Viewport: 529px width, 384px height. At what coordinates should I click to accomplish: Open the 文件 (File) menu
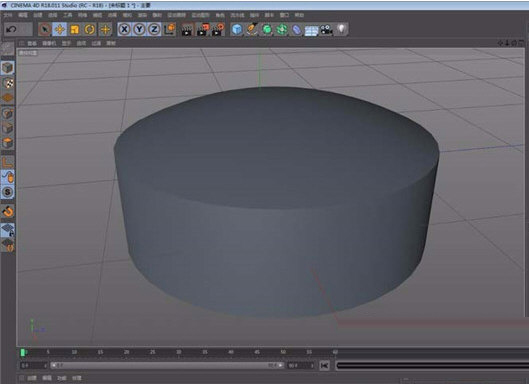pos(8,15)
